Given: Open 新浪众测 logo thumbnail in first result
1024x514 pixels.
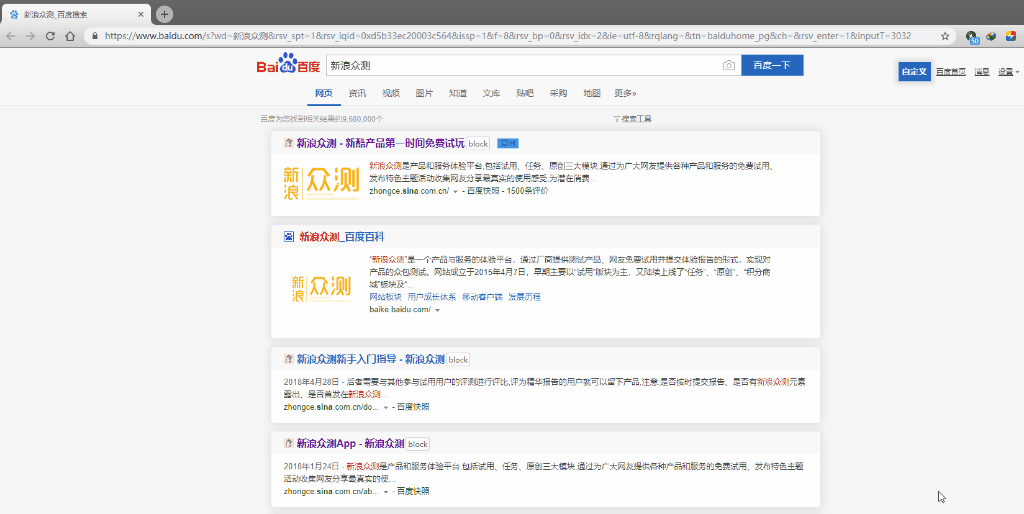Looking at the screenshot, I should pyautogui.click(x=321, y=183).
